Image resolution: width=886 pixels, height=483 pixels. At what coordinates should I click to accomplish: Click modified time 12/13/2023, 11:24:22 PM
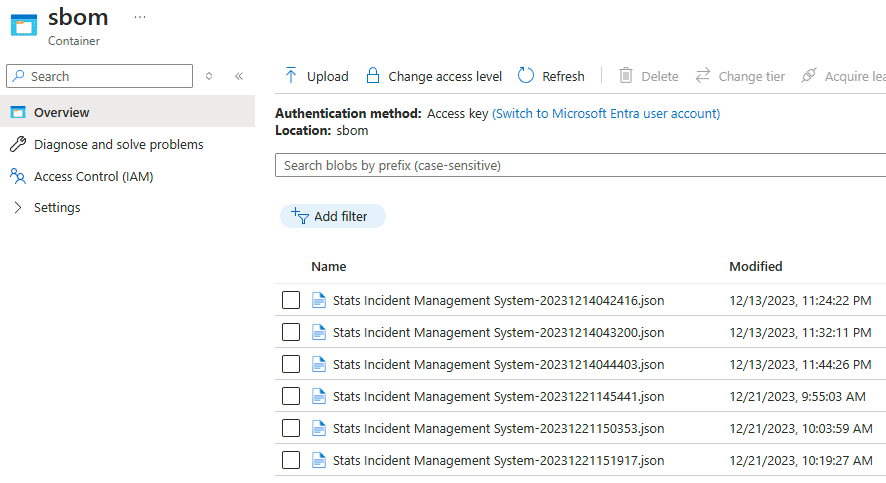coord(800,301)
